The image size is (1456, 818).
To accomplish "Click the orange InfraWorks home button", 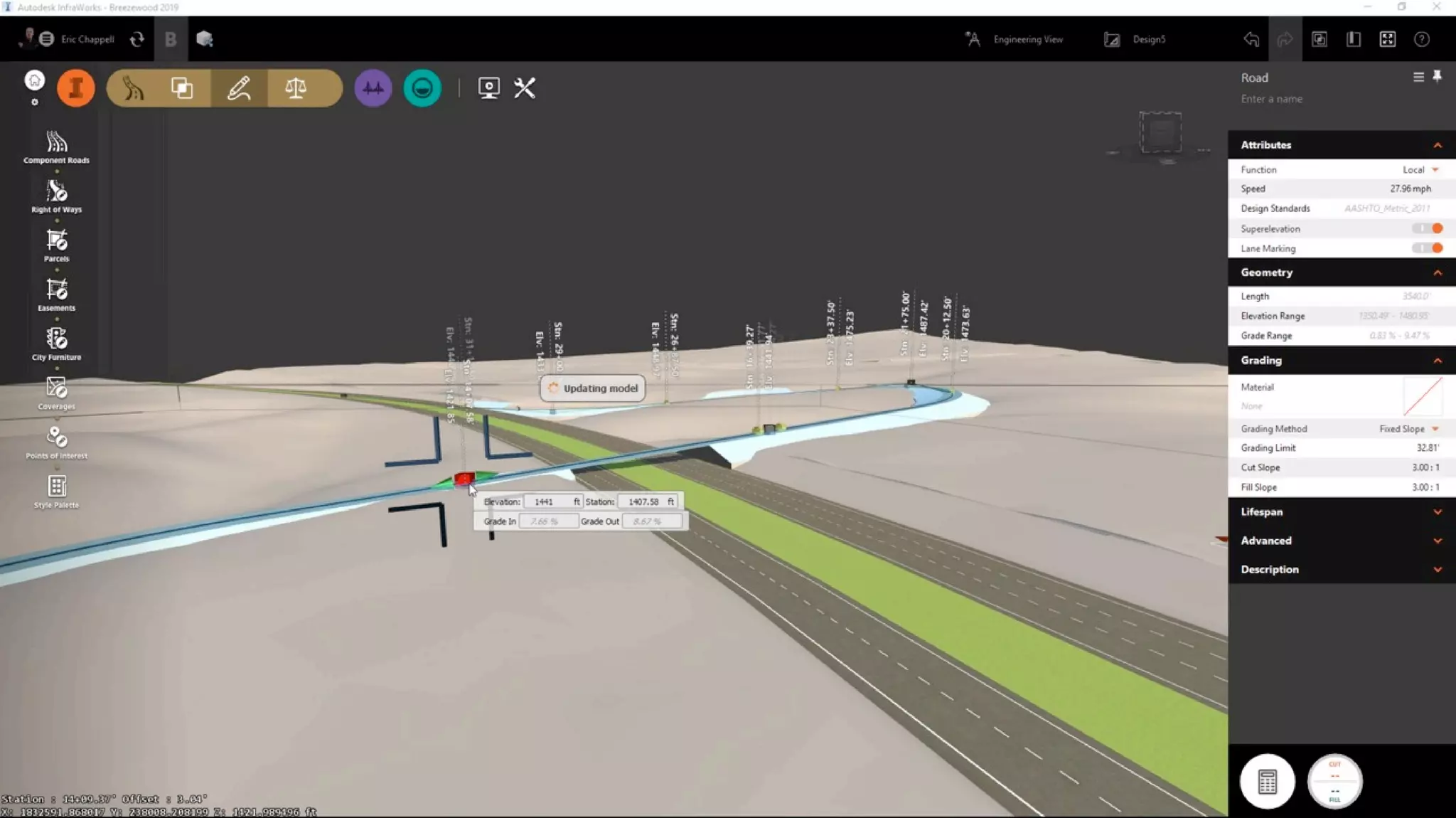I will coord(76,88).
